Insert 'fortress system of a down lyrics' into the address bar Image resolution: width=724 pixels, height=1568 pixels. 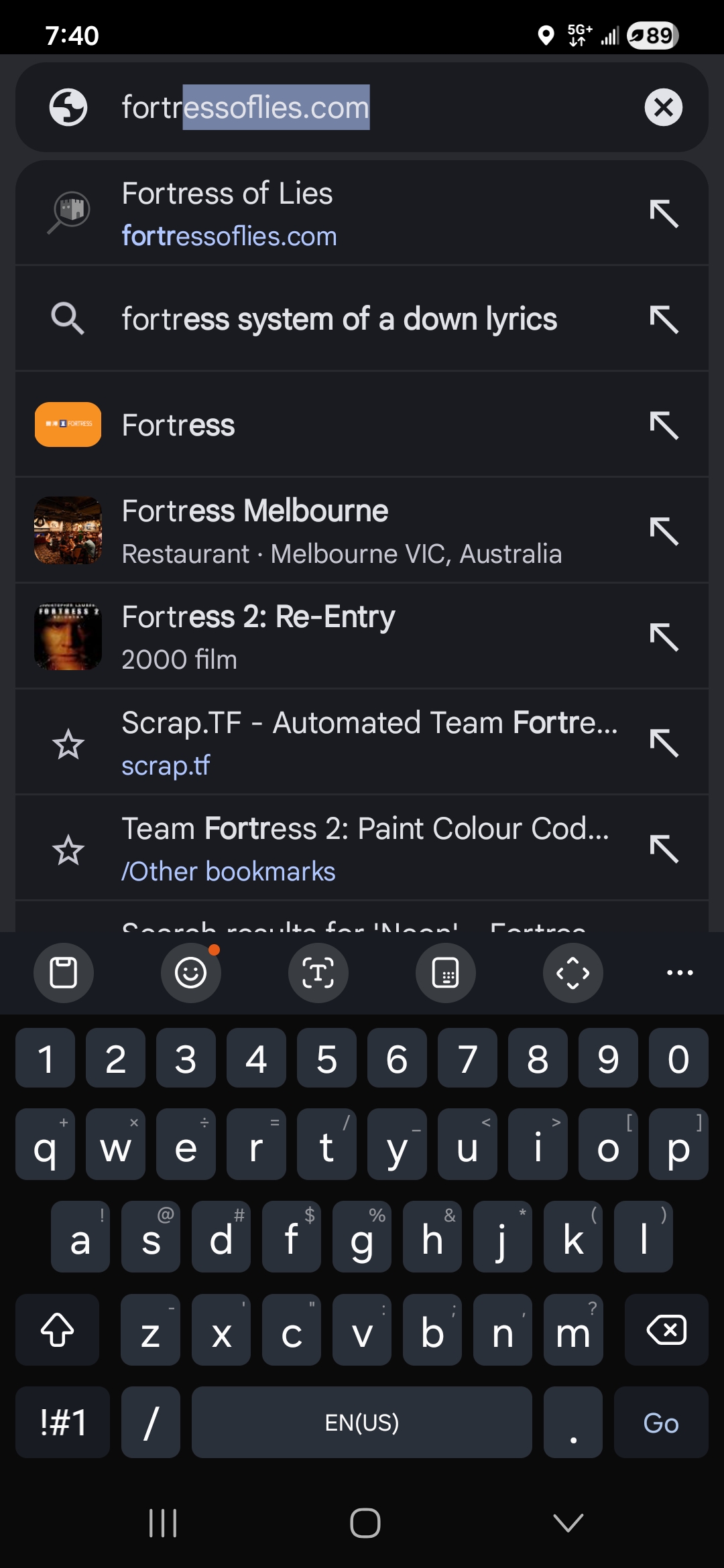(664, 319)
